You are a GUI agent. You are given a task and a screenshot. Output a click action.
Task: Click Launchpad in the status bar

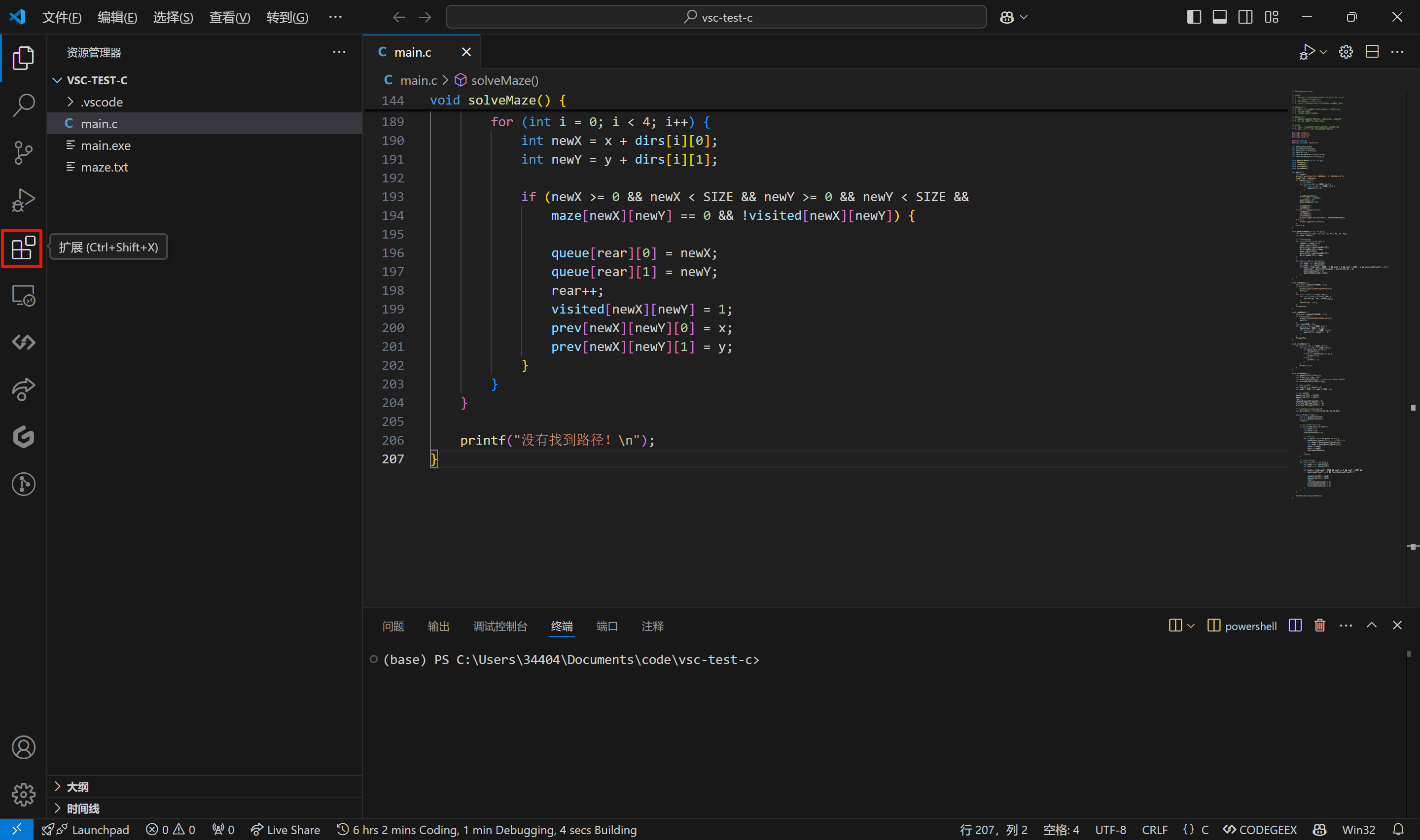86,830
